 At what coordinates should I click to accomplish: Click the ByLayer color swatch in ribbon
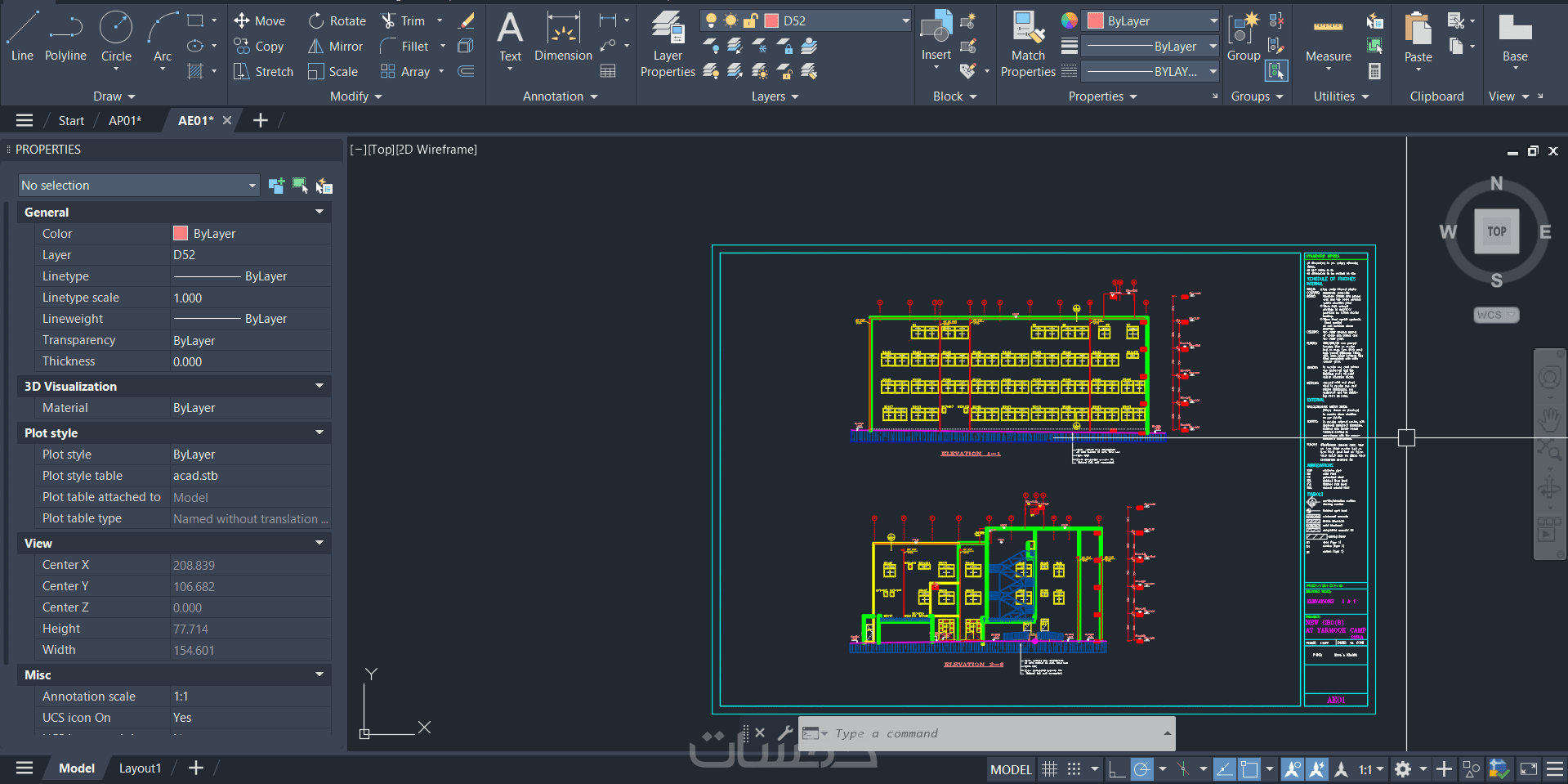click(x=1096, y=21)
